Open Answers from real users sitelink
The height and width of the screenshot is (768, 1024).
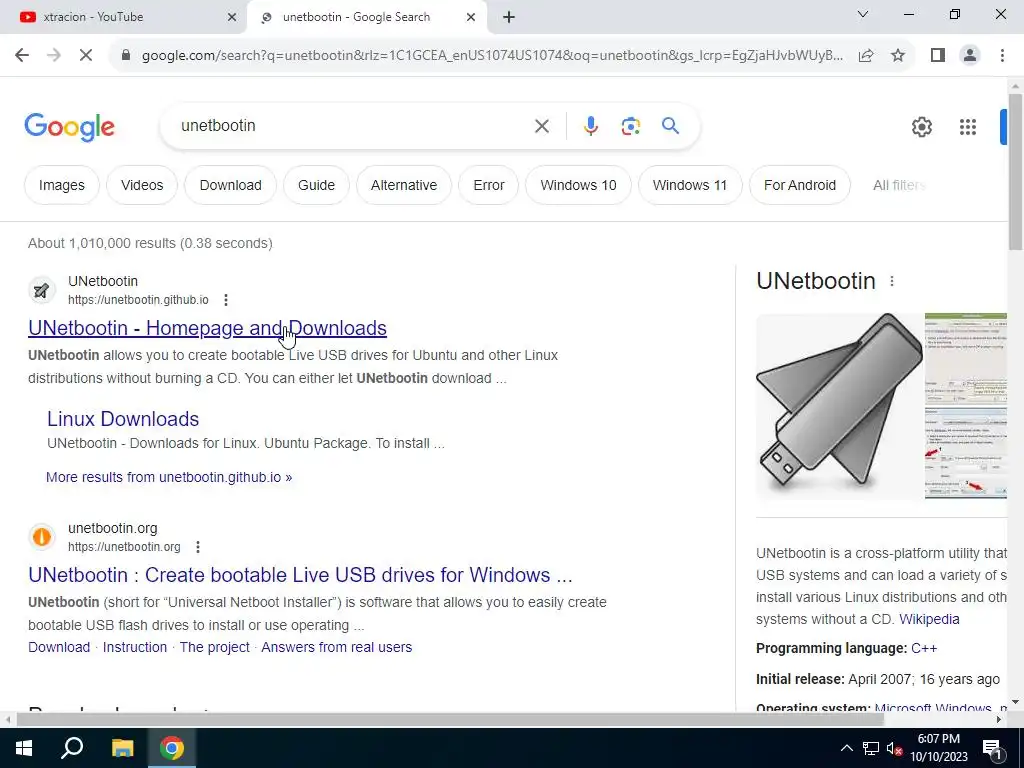(x=336, y=647)
